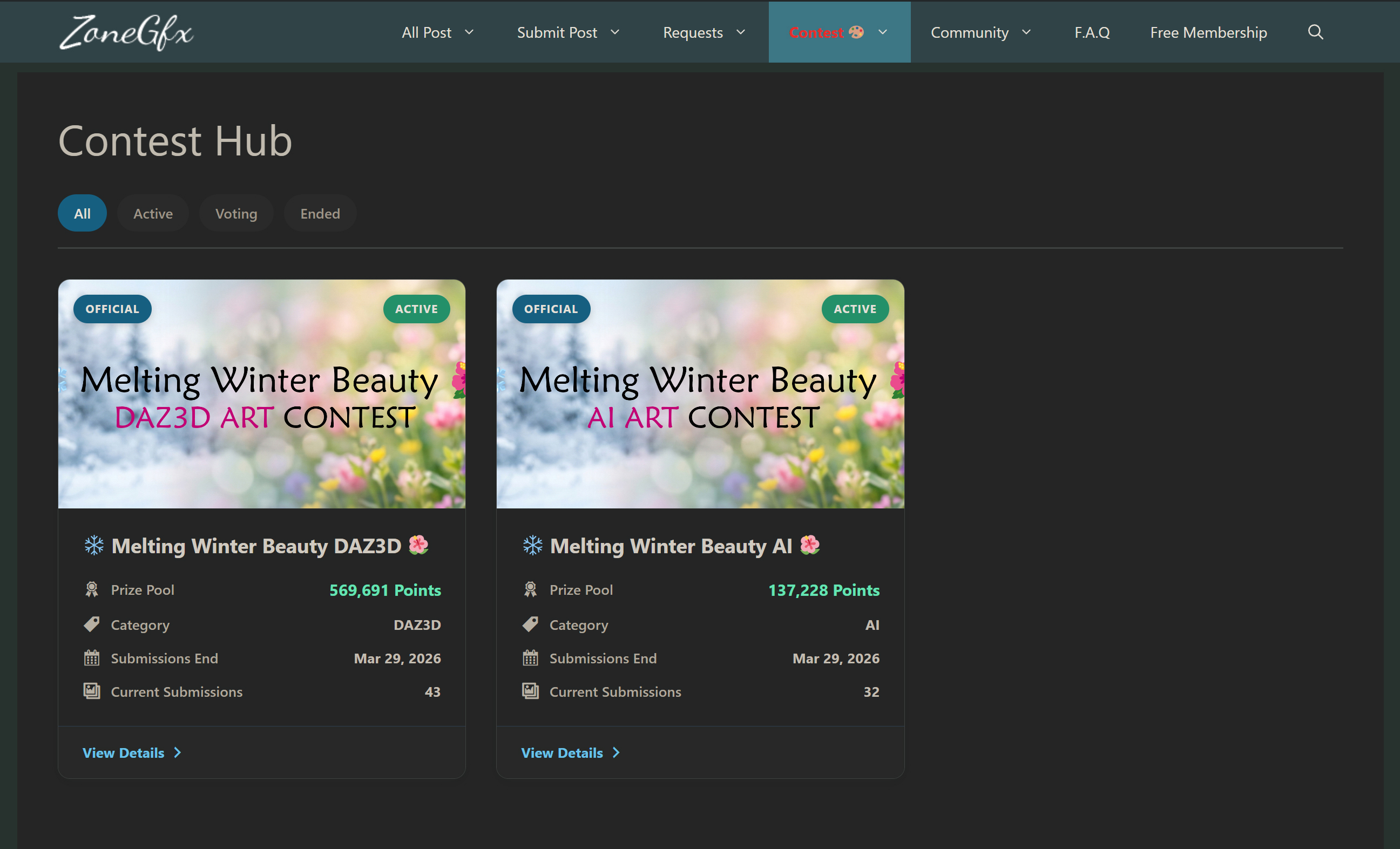The image size is (1400, 849).
Task: Open the Melting Winter Beauty AI title
Action: click(671, 546)
